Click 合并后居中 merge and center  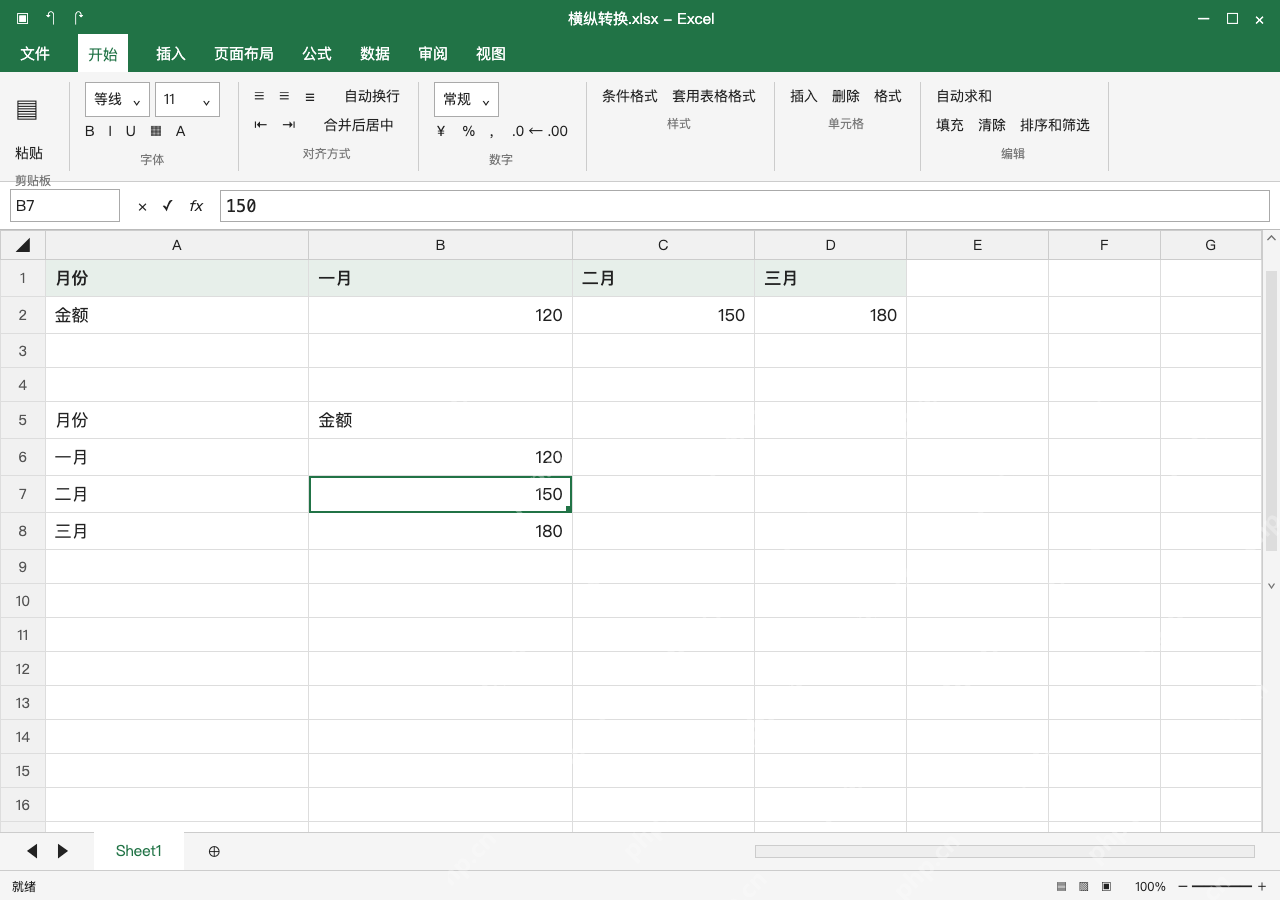(x=359, y=125)
